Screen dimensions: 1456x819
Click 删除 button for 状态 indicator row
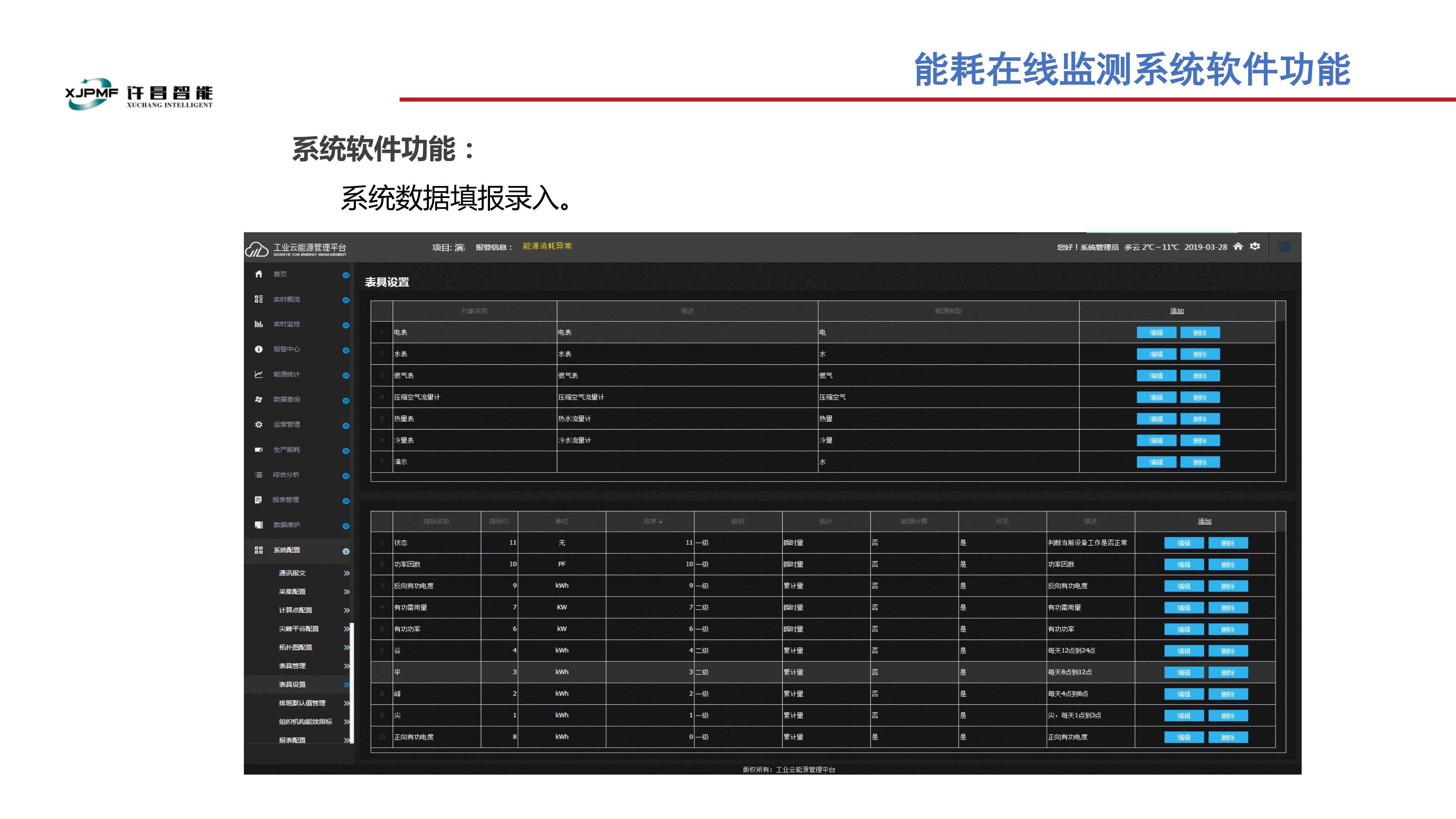tap(1228, 543)
